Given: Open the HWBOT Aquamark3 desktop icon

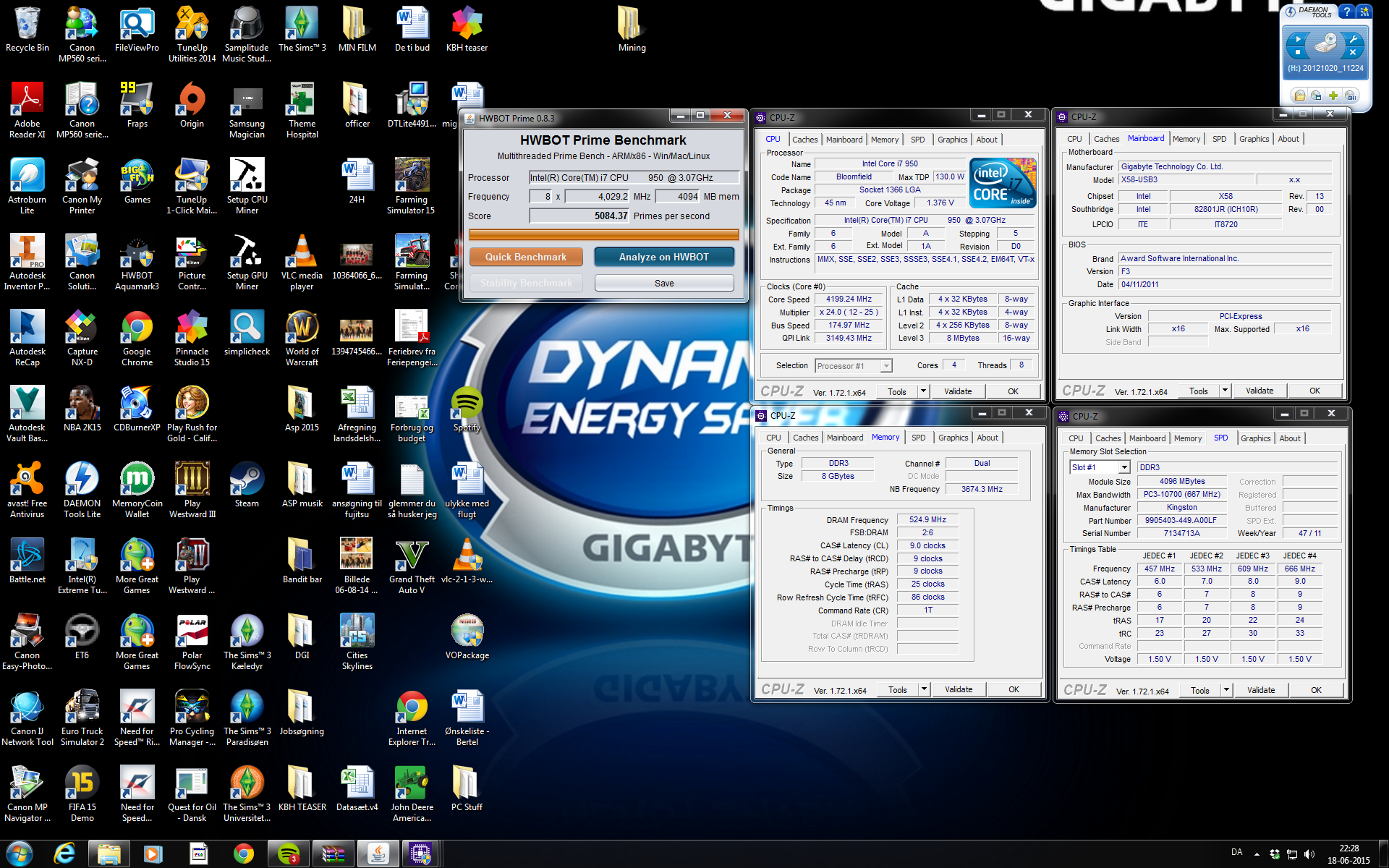Looking at the screenshot, I should (x=137, y=263).
